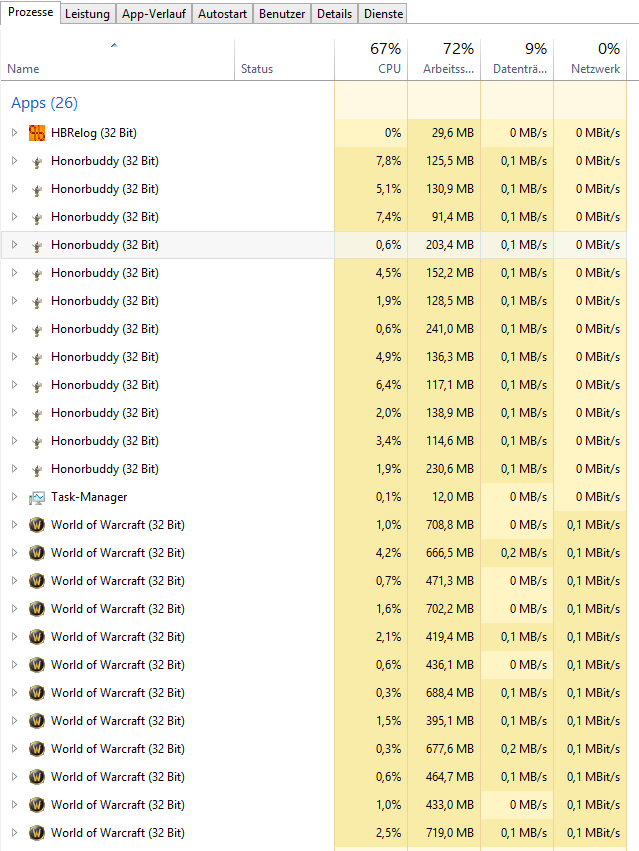This screenshot has width=639, height=851.
Task: Click the World of Warcraft icon using 471,3 MB
Action: [x=37, y=581]
